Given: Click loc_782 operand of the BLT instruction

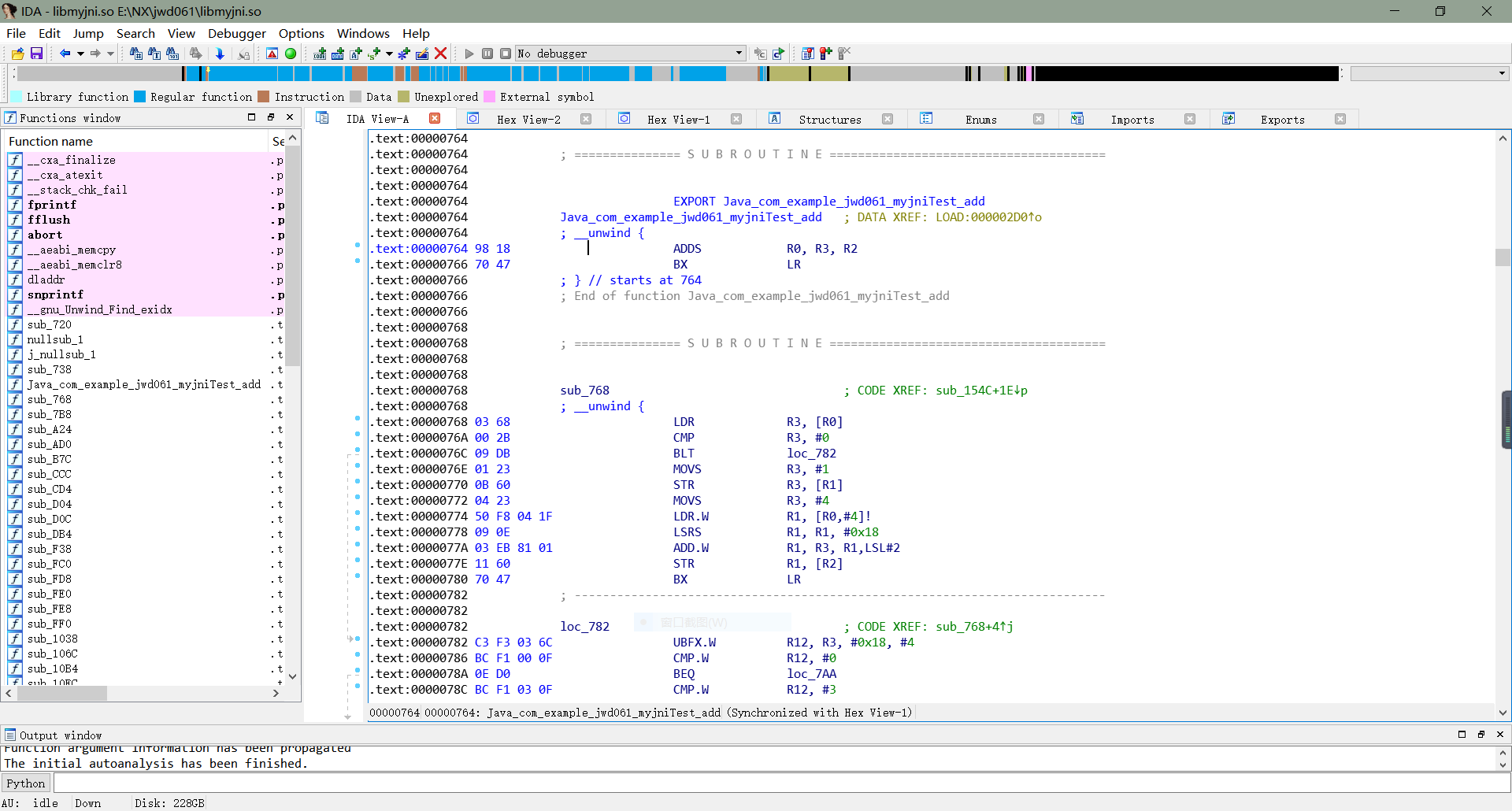Looking at the screenshot, I should point(811,454).
